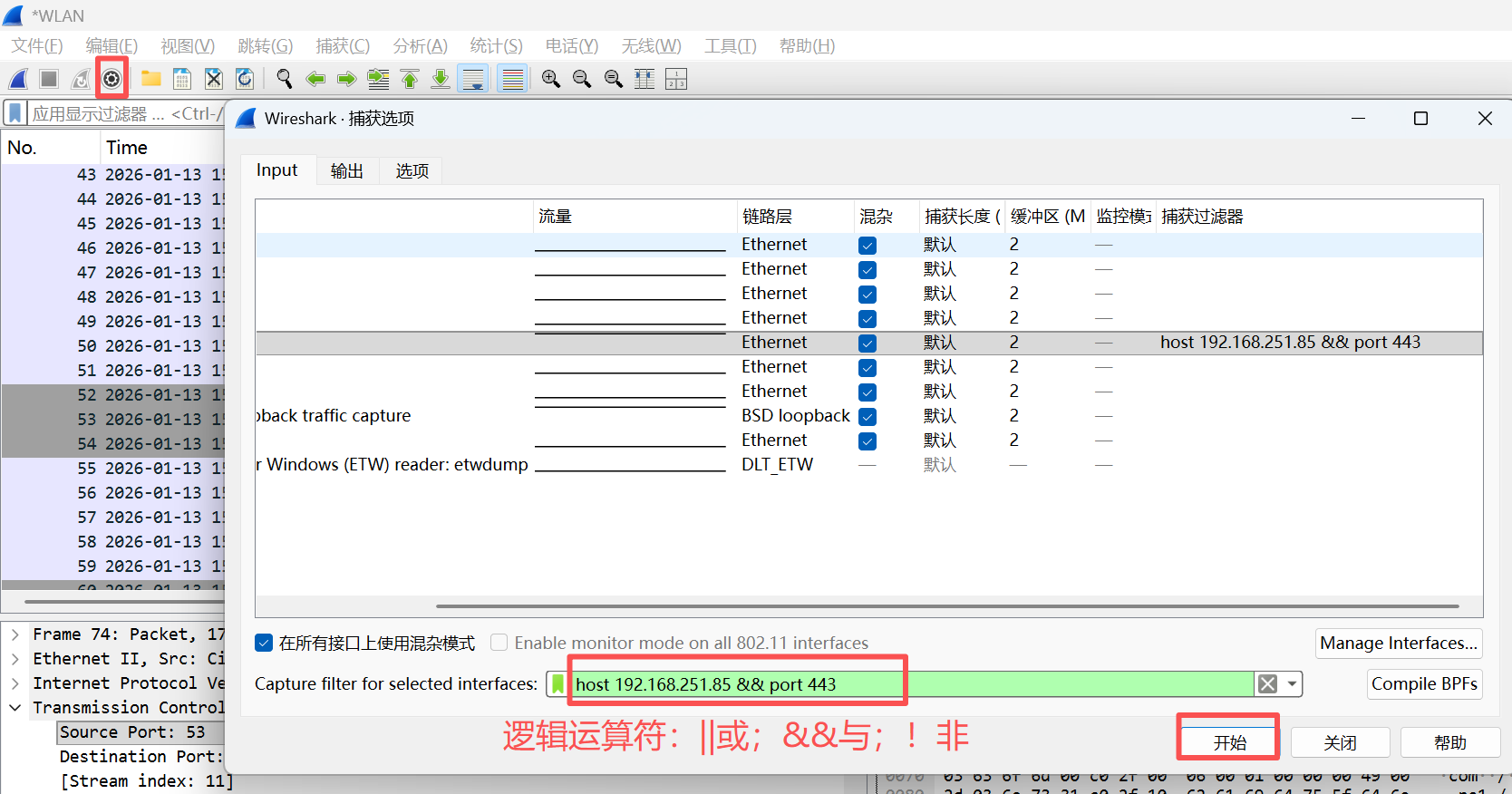The width and height of the screenshot is (1512, 794).
Task: Enable monitor mode on all 802.11 interfaces
Action: 499,643
